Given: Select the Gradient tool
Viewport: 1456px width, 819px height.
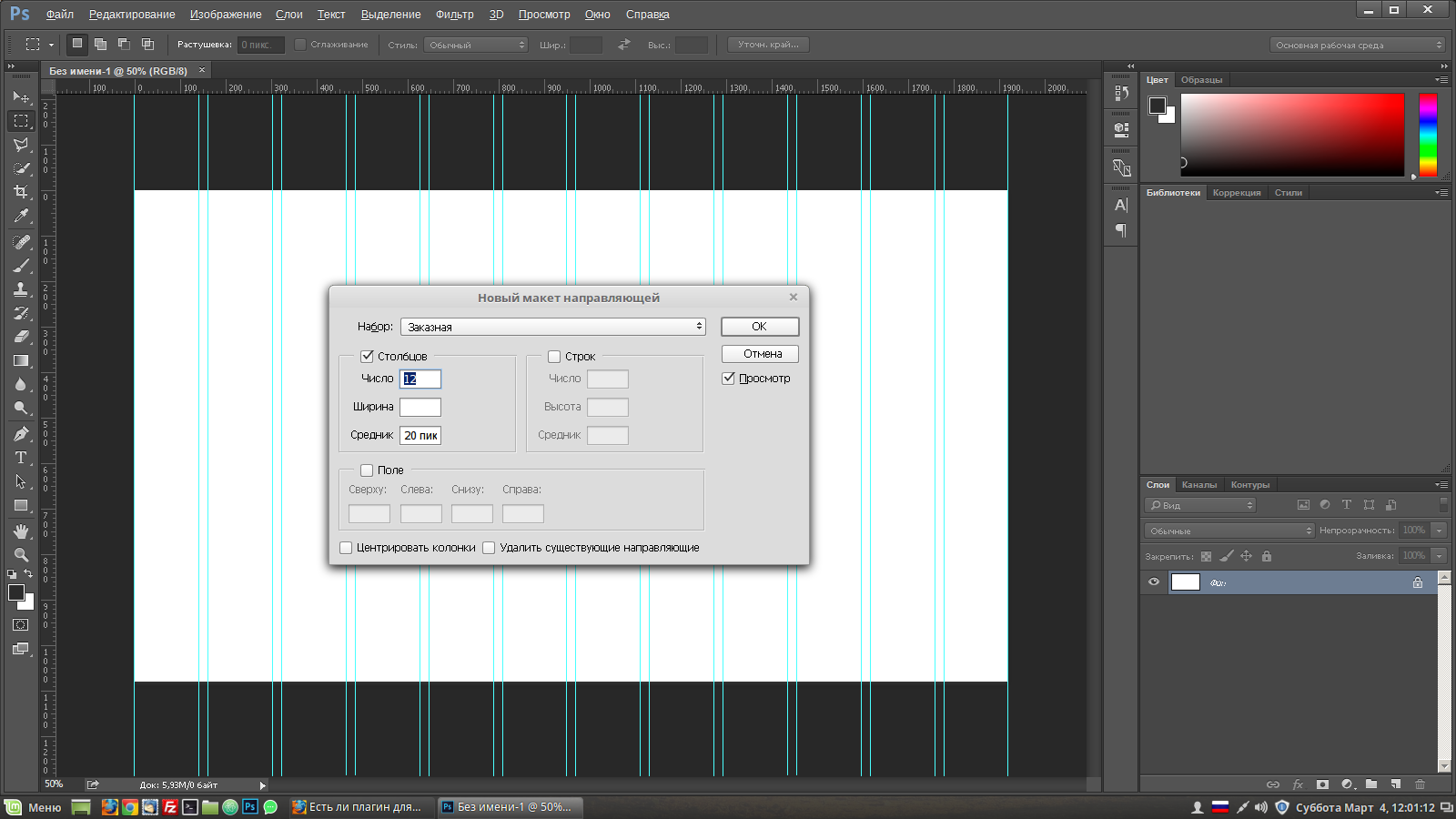Looking at the screenshot, I should pyautogui.click(x=21, y=360).
